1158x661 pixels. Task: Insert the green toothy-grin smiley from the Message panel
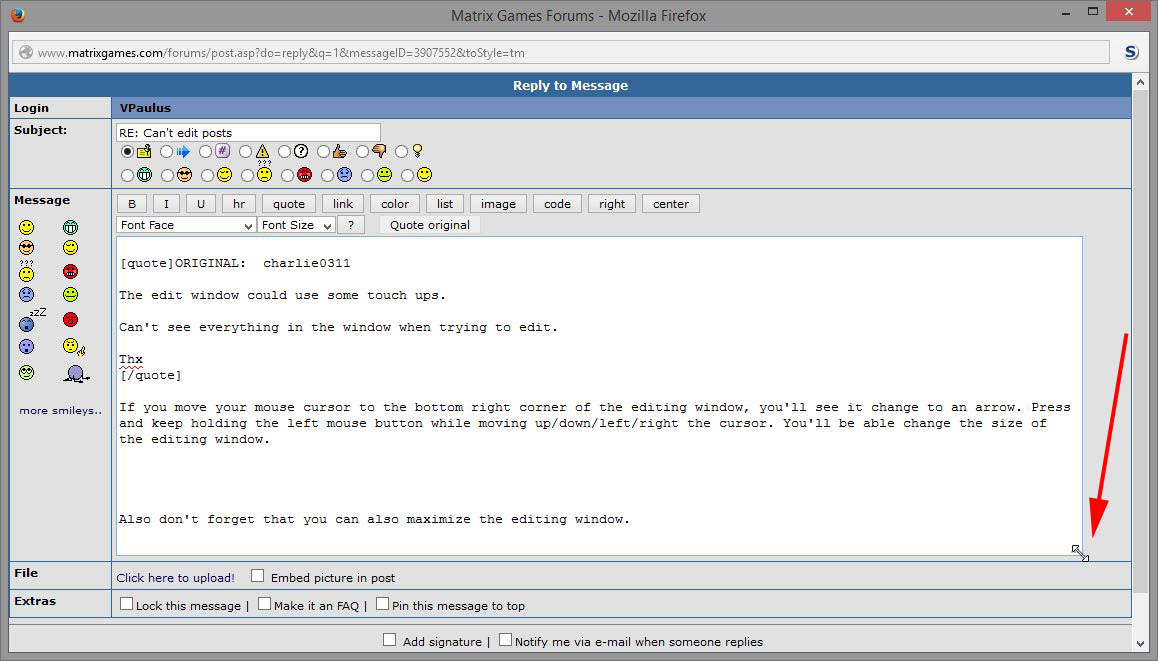coord(70,227)
